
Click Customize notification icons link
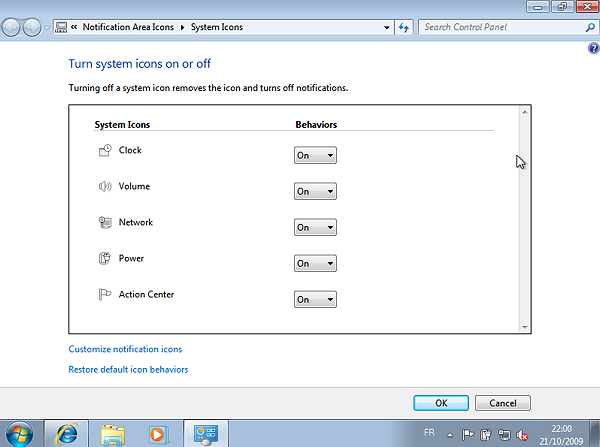coord(125,349)
